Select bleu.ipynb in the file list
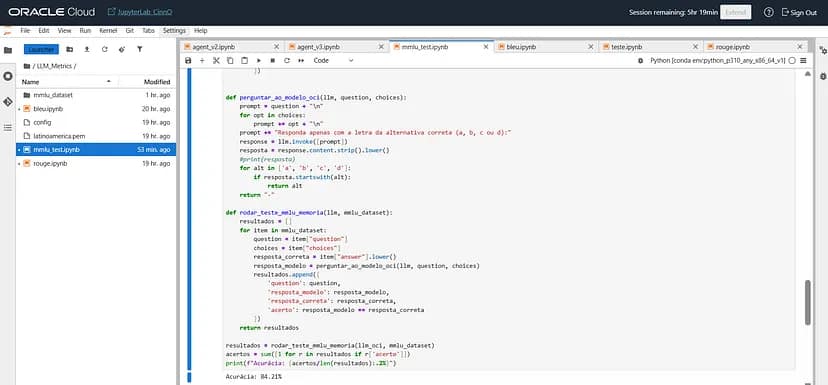The image size is (828, 385). point(96,109)
